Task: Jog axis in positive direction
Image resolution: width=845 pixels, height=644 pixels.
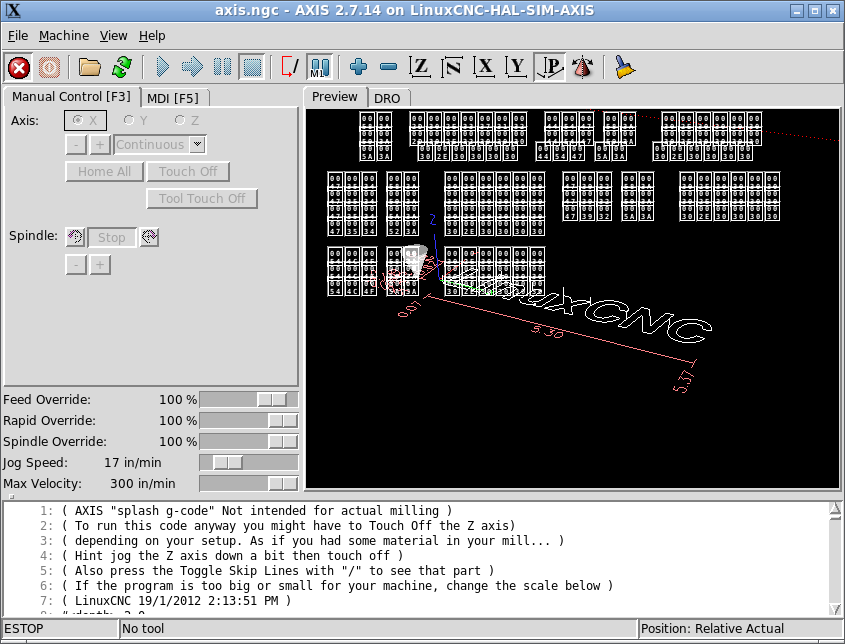Action: pyautogui.click(x=100, y=144)
